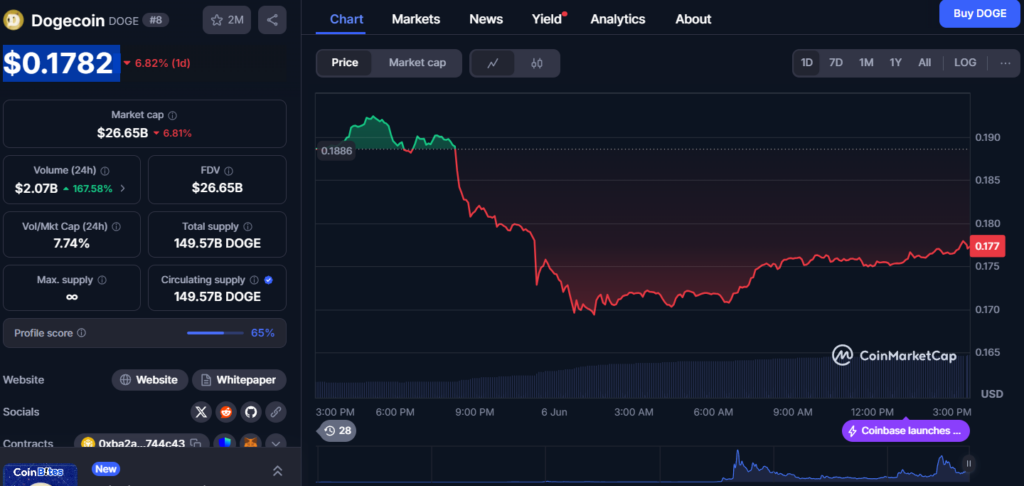Open Dogecoin's X (Twitter) social page
The width and height of the screenshot is (1024, 486).
tap(201, 412)
